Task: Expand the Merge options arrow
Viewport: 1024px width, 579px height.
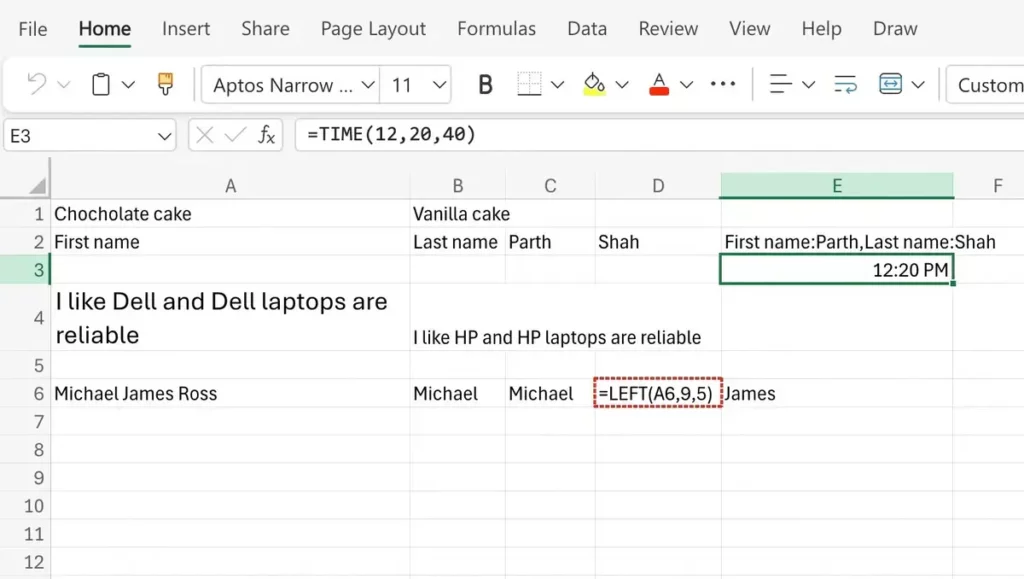Action: click(x=918, y=84)
